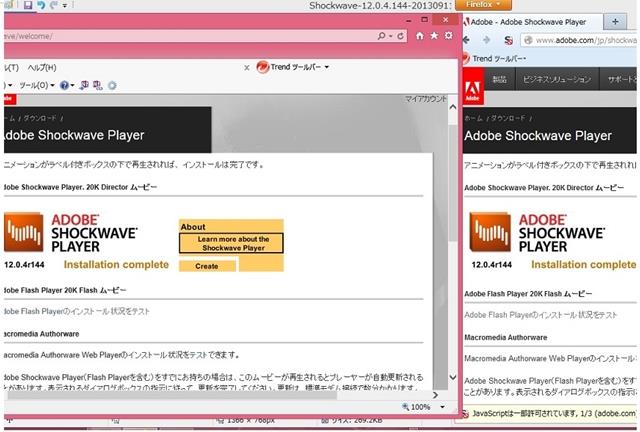Go to the IE Home page icon
The image size is (640, 432).
tap(420, 36)
